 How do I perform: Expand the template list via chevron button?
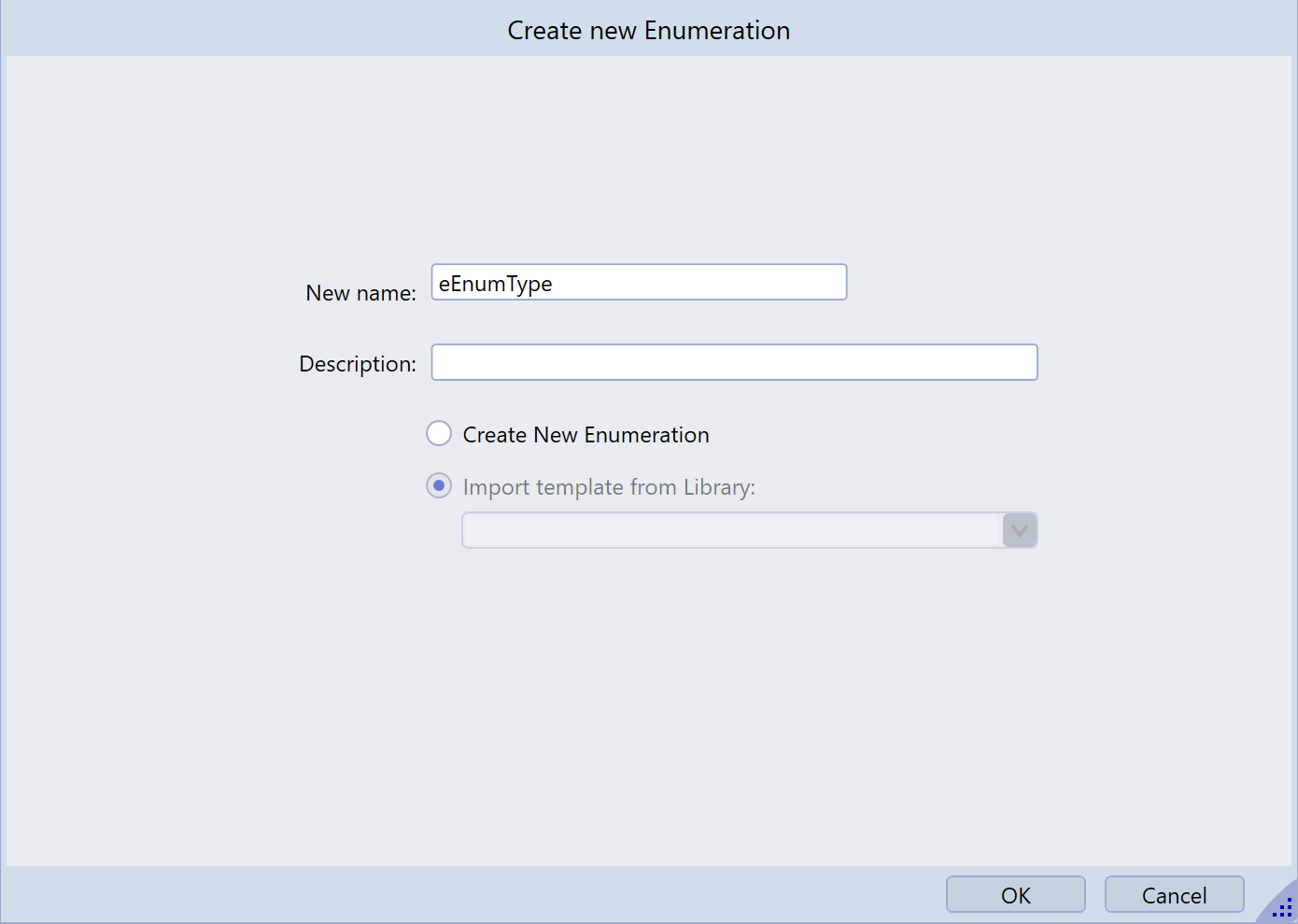pyautogui.click(x=1020, y=530)
